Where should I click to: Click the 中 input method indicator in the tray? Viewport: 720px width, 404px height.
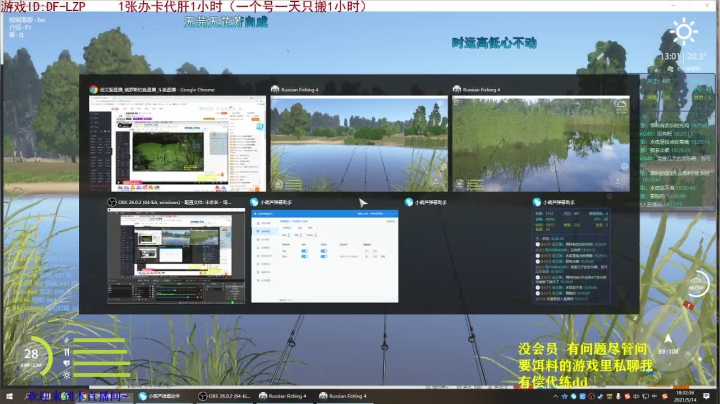[654, 397]
